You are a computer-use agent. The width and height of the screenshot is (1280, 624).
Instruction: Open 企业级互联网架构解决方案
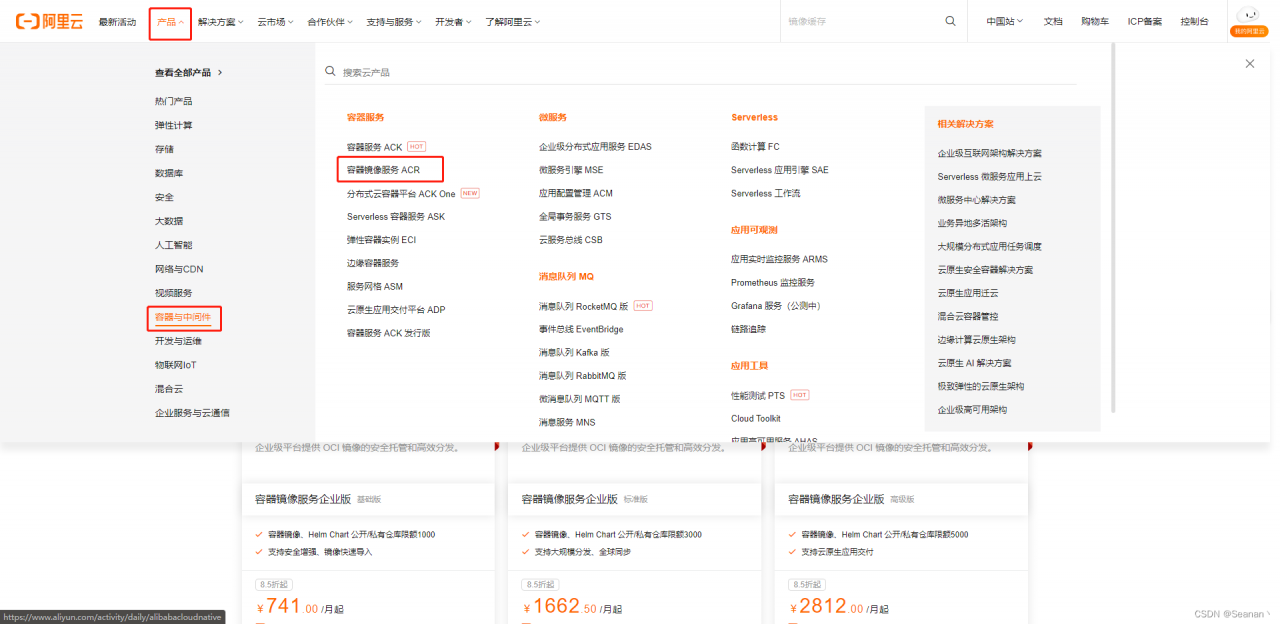(989, 153)
